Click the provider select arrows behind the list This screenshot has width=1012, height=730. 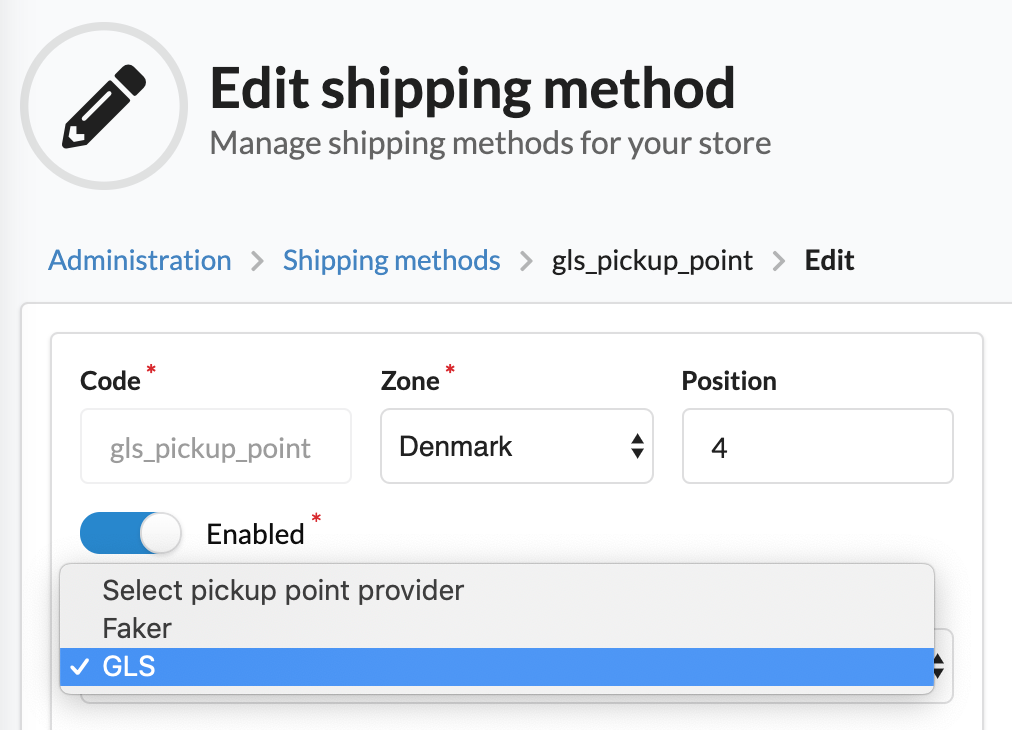(939, 664)
